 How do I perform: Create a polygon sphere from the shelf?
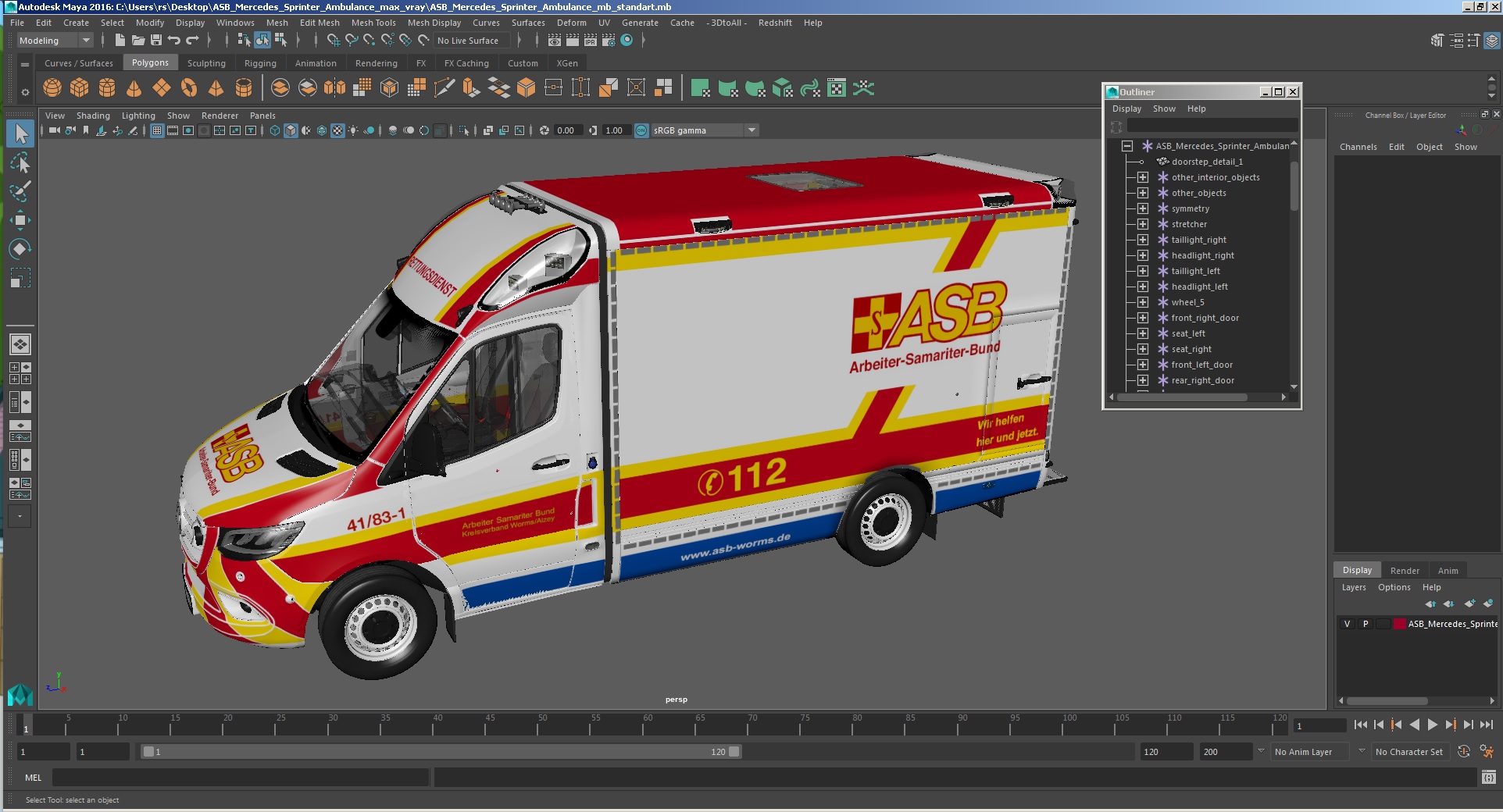[x=52, y=88]
